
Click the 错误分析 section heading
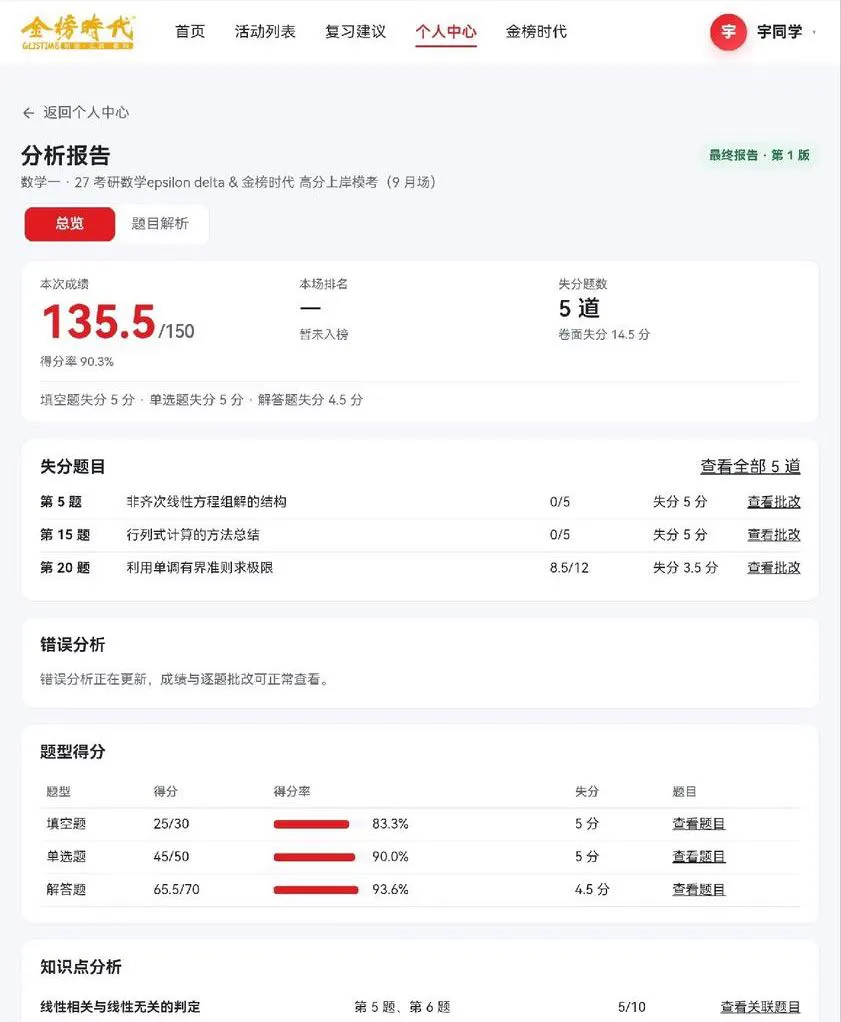pyautogui.click(x=72, y=645)
